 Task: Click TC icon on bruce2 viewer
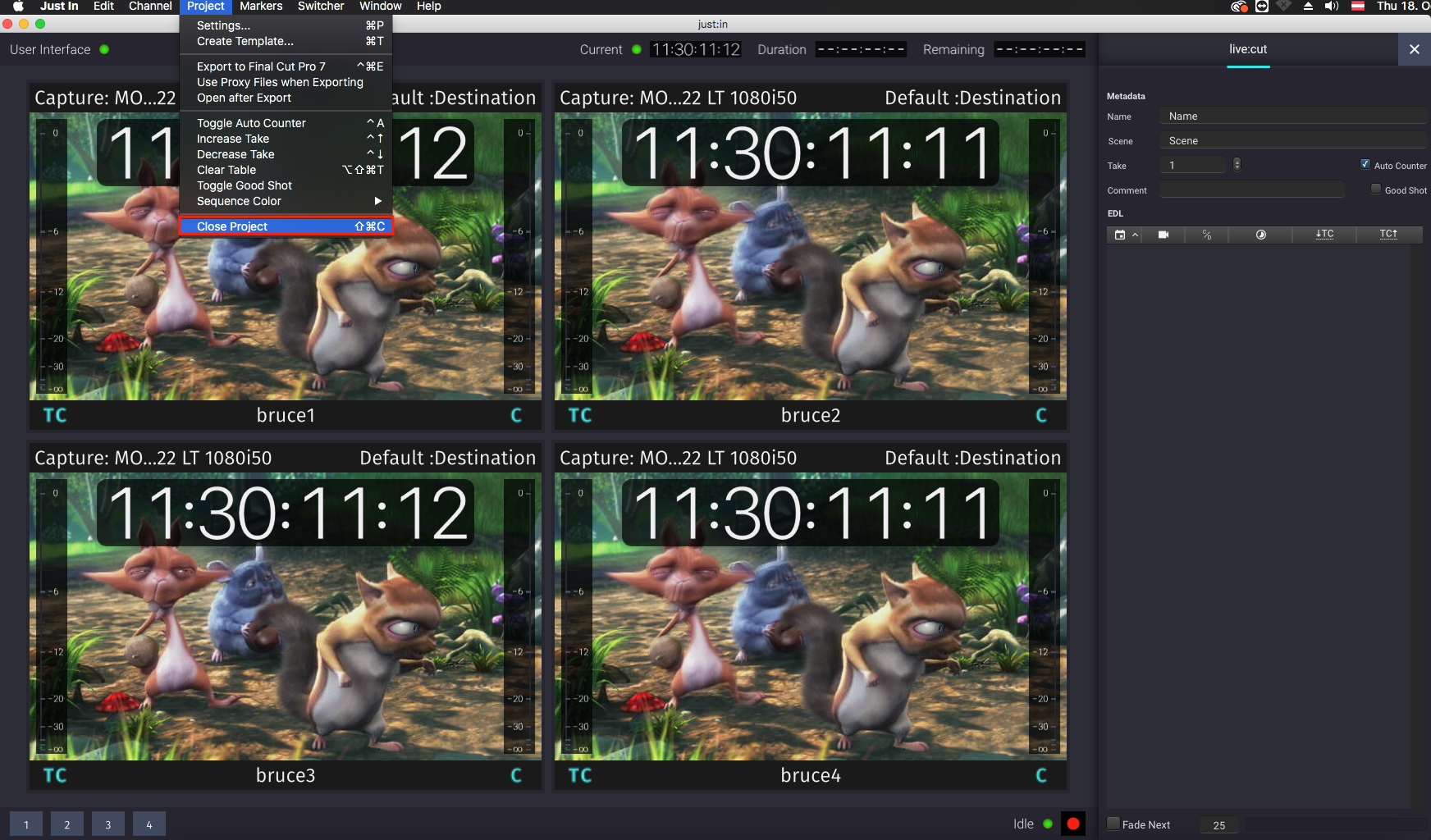point(580,415)
